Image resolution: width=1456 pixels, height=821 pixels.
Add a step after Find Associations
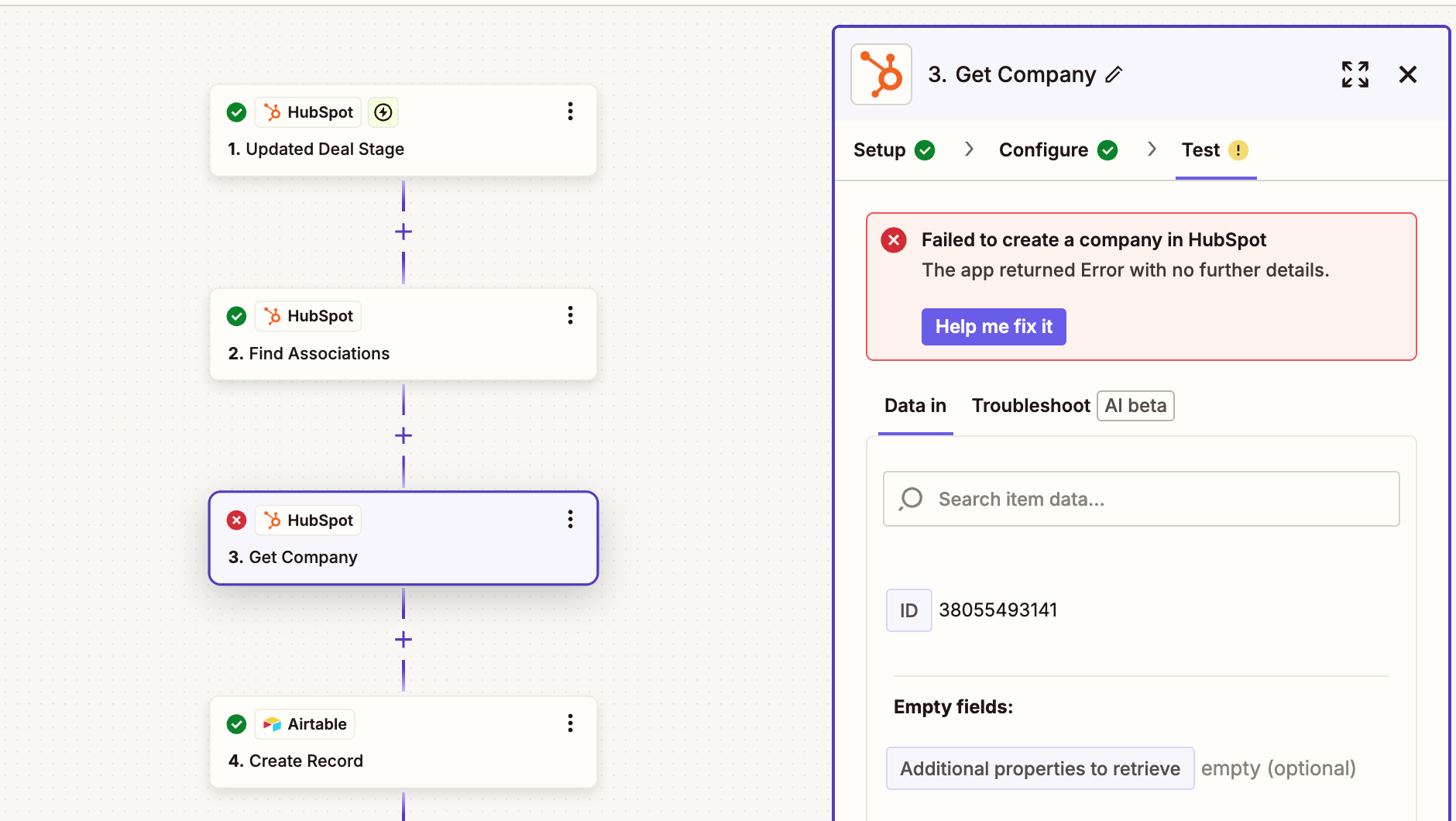pos(403,435)
